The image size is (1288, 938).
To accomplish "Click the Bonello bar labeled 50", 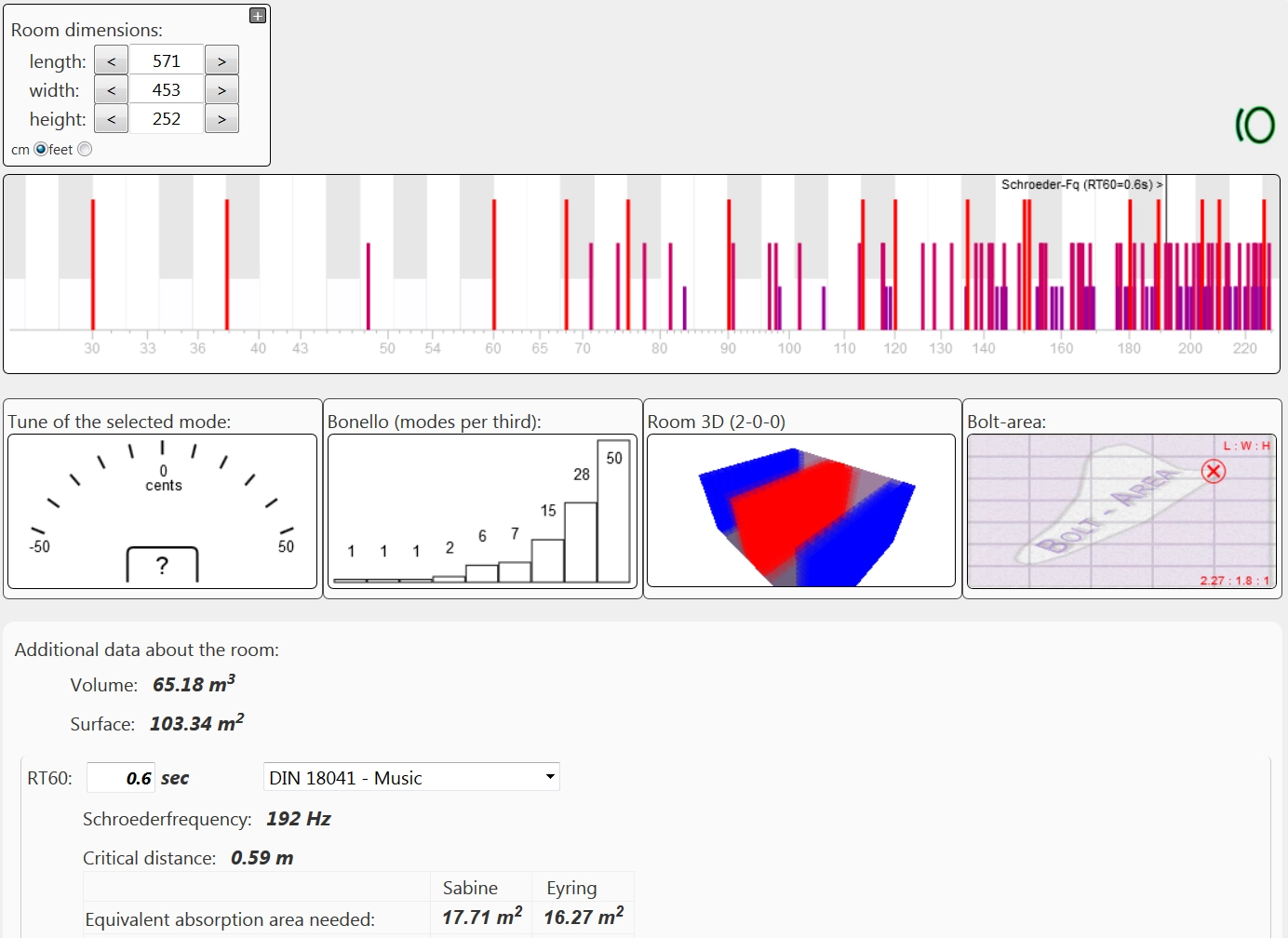I will click(x=613, y=512).
